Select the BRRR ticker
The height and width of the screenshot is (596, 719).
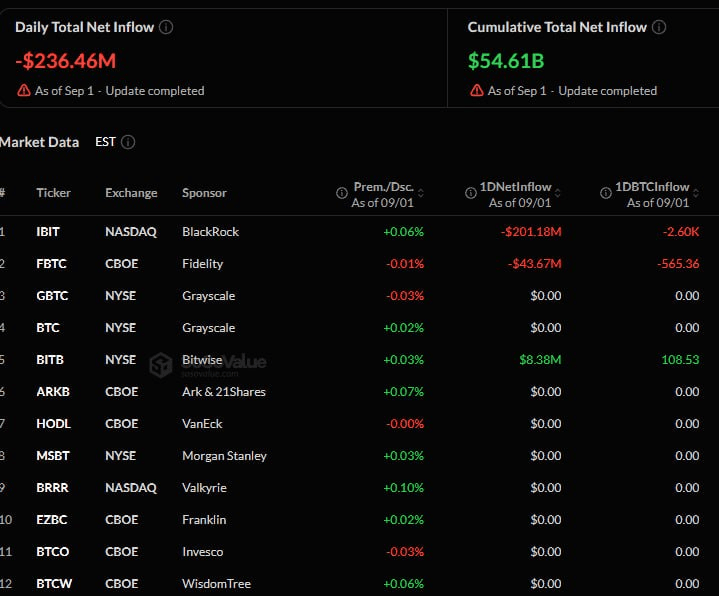pos(52,488)
